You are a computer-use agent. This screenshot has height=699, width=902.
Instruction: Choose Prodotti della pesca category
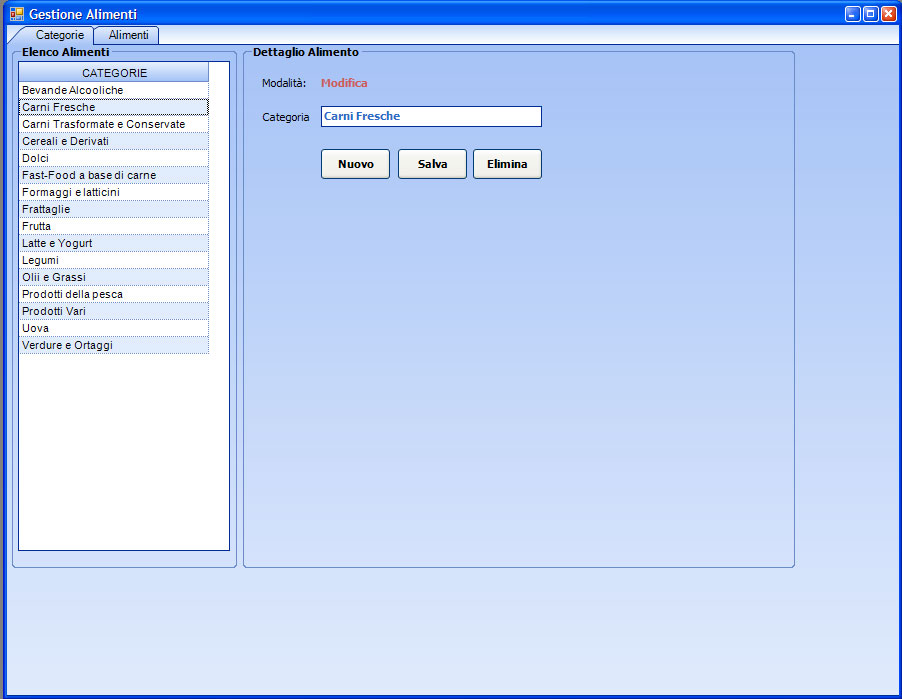coord(113,294)
